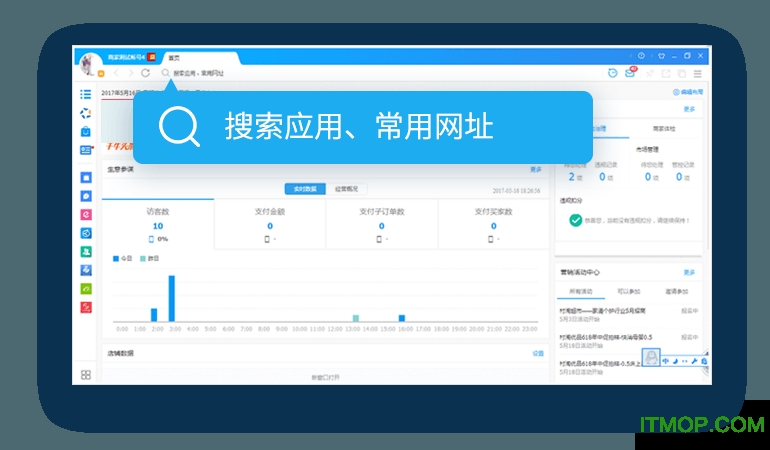Expand 更多 in the 生意参谋 panel
Screen dimensions: 770x450
(536, 170)
